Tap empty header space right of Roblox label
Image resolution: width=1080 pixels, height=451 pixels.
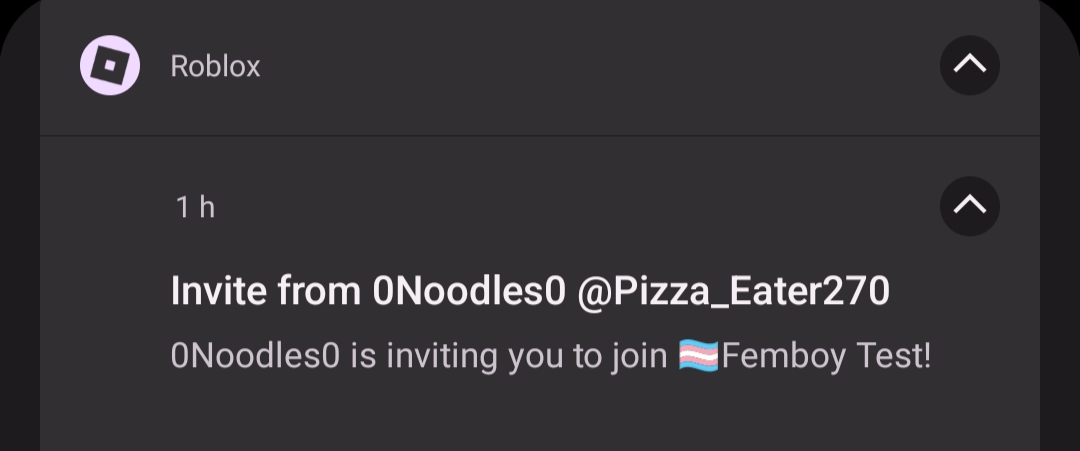point(600,66)
